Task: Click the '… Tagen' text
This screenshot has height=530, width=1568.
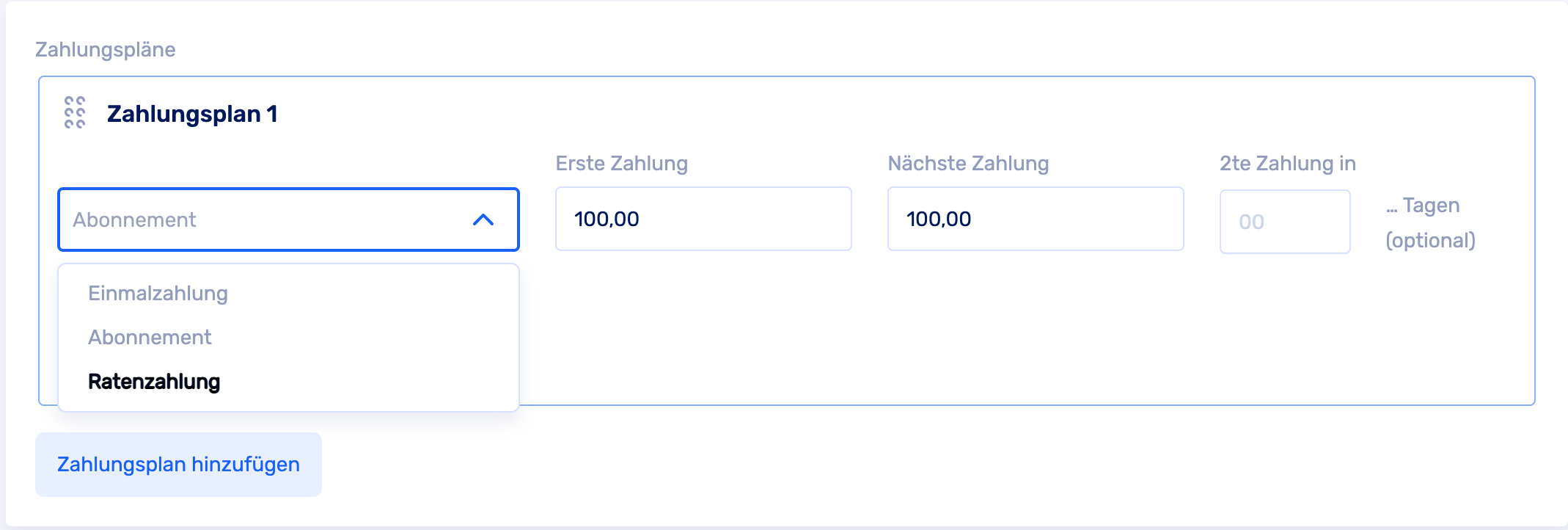Action: 1423,206
